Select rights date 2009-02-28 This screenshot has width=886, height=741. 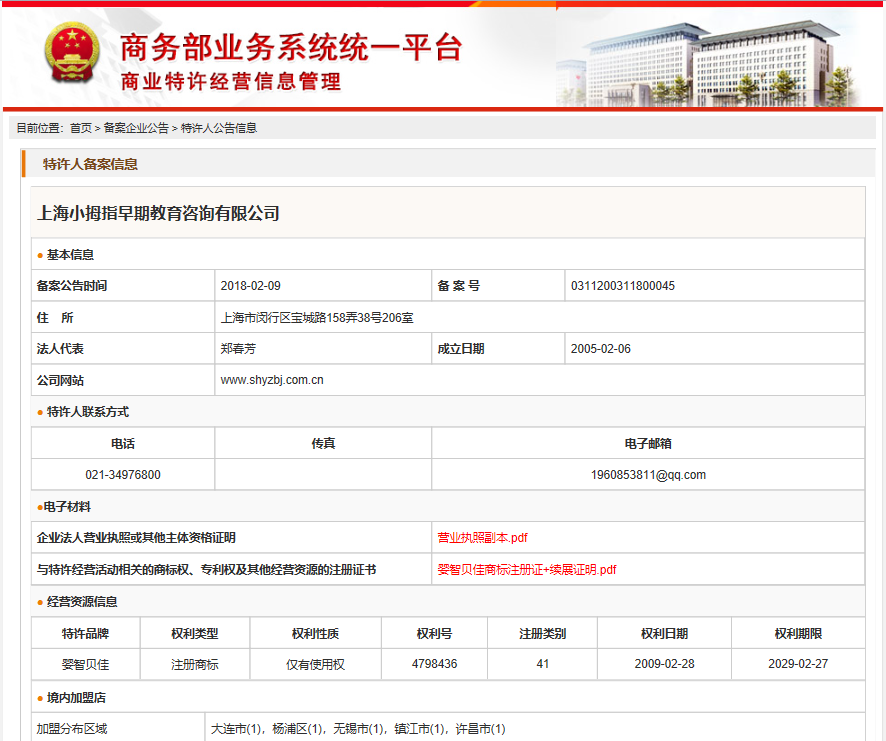664,664
